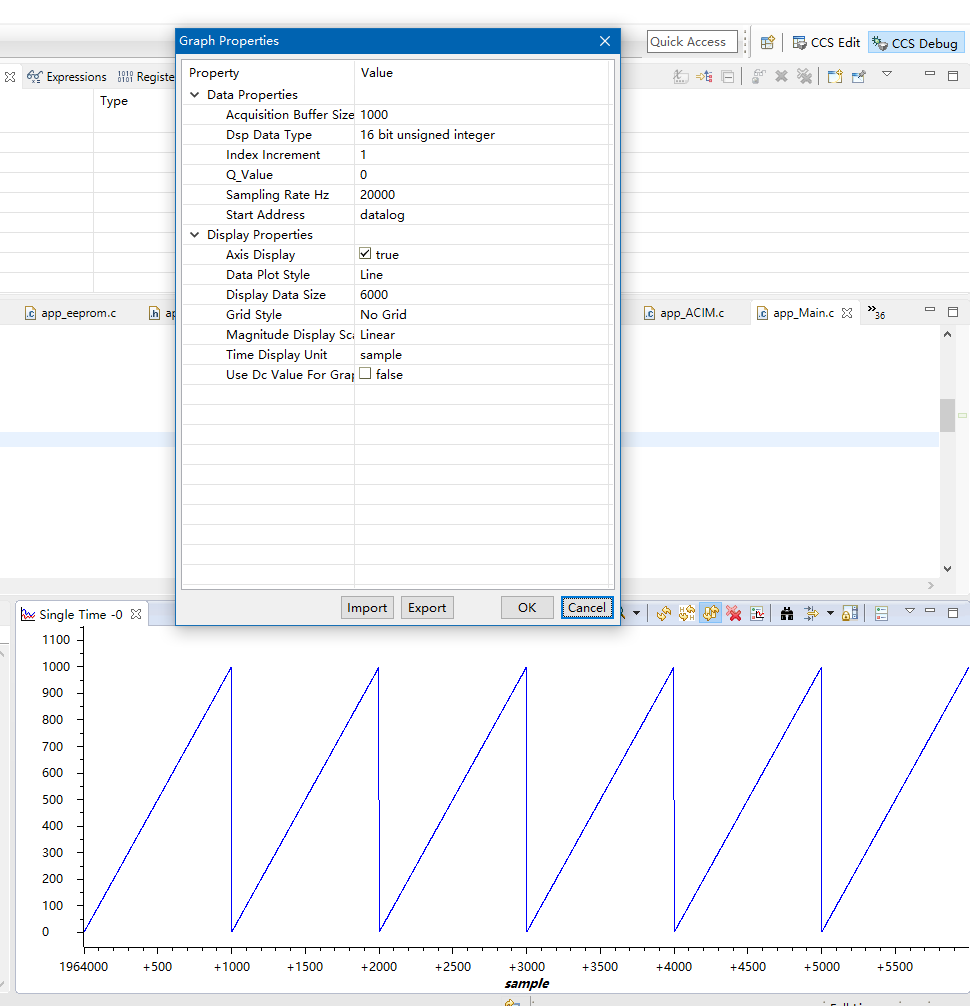Click the Type column header in Variables view
The image size is (970, 1006).
(114, 101)
